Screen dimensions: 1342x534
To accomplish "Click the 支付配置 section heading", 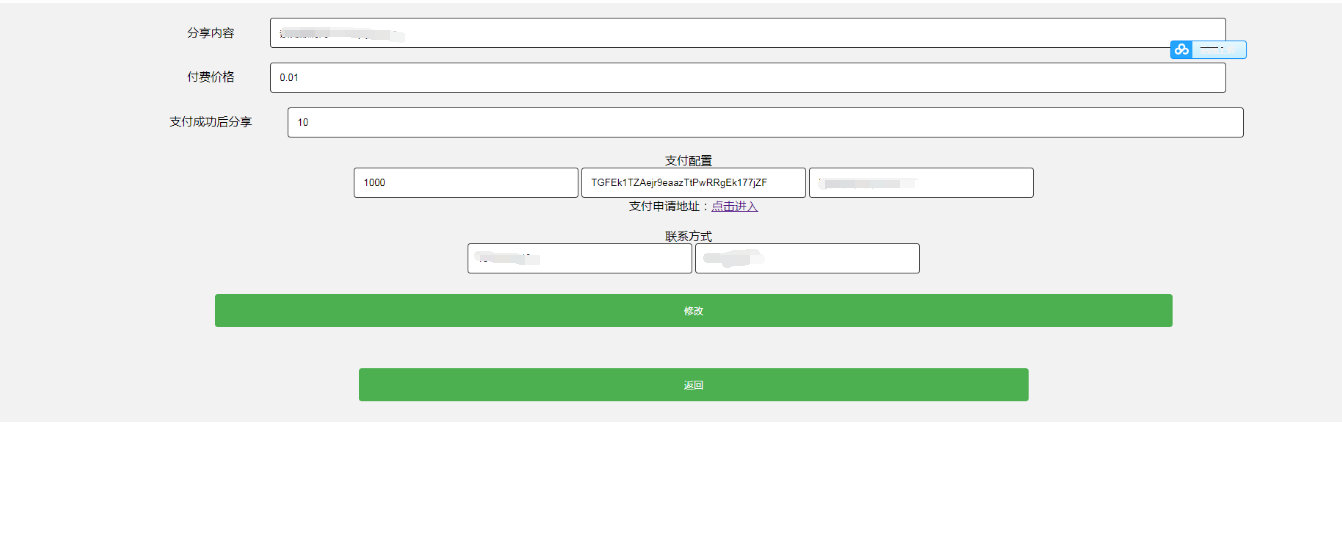I will click(x=688, y=160).
